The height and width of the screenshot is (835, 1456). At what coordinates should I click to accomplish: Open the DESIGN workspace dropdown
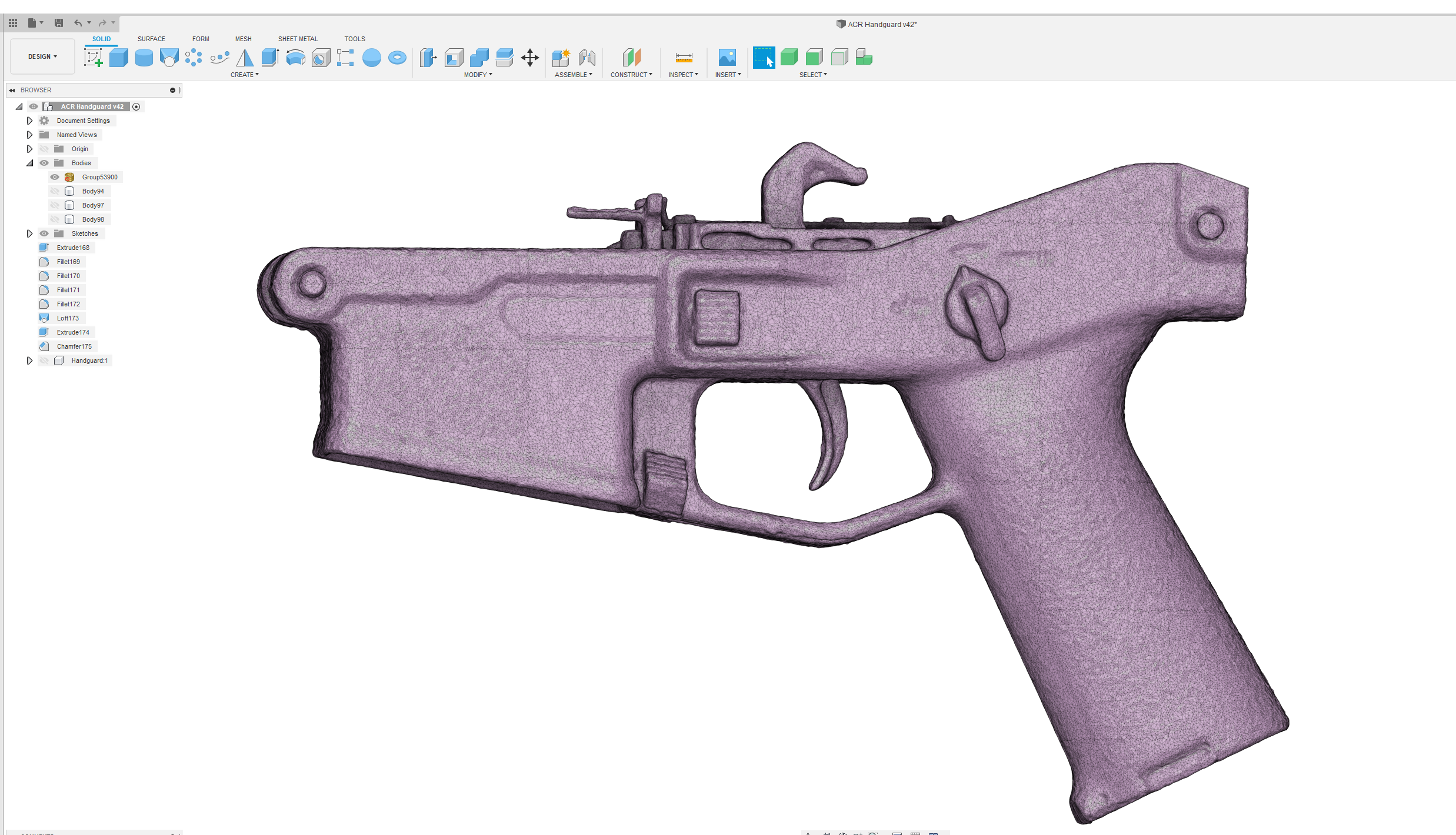[x=42, y=56]
